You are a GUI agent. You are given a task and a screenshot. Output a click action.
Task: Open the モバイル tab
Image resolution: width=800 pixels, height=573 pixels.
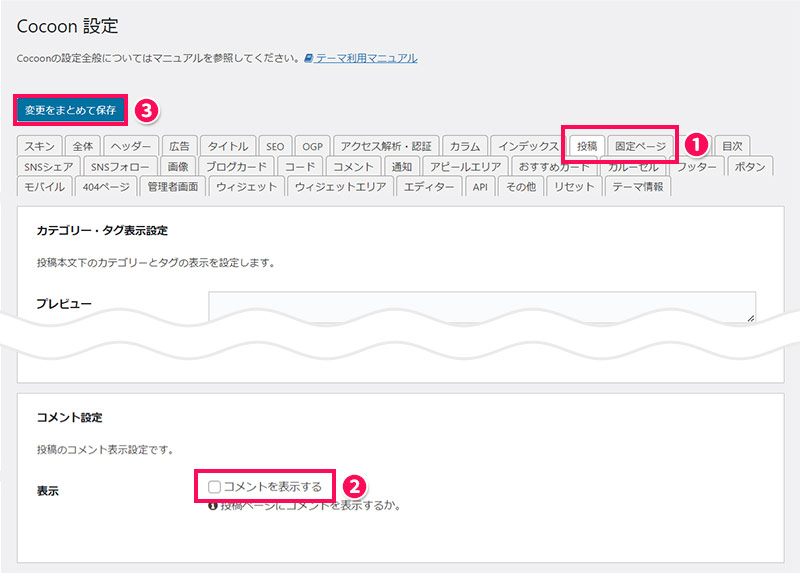[44, 187]
